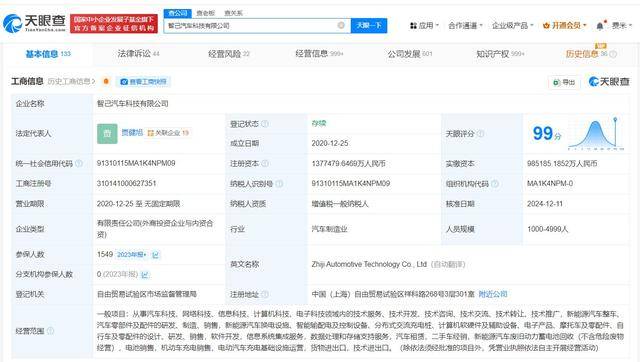The image size is (640, 362).
Task: Click the legal representative avatar icon
Action: click(x=107, y=133)
